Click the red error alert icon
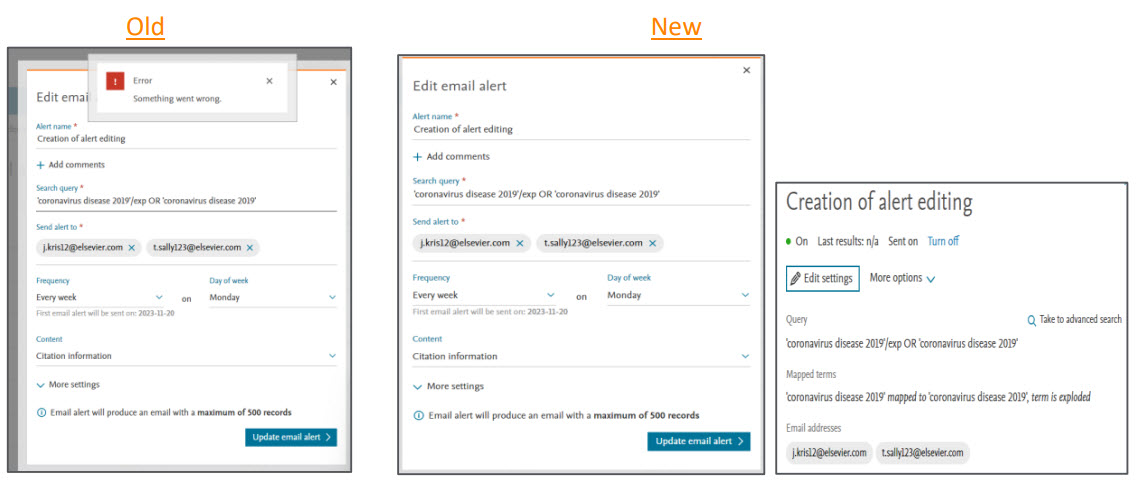 point(115,82)
